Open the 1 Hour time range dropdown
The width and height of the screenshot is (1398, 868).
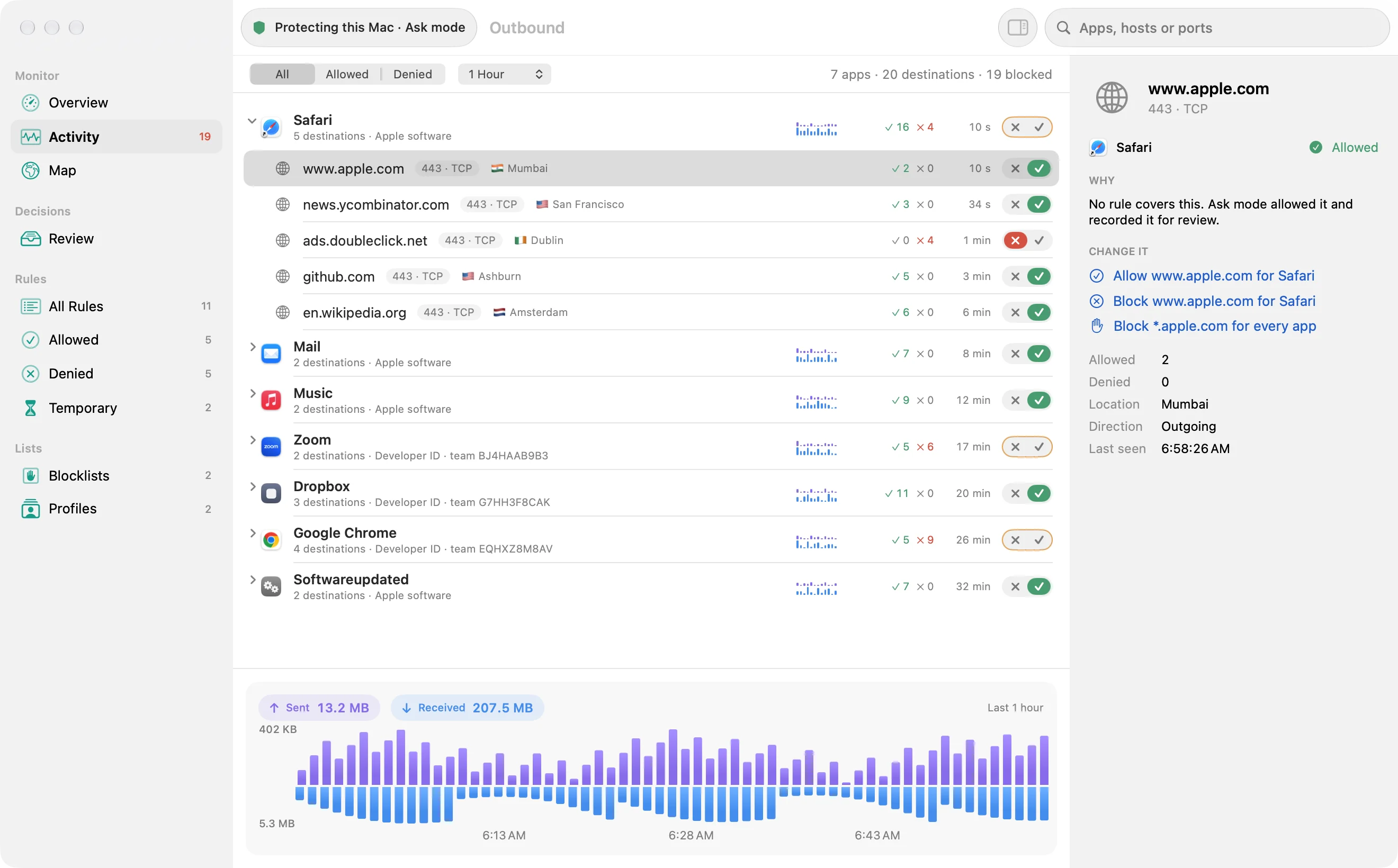[x=504, y=74]
